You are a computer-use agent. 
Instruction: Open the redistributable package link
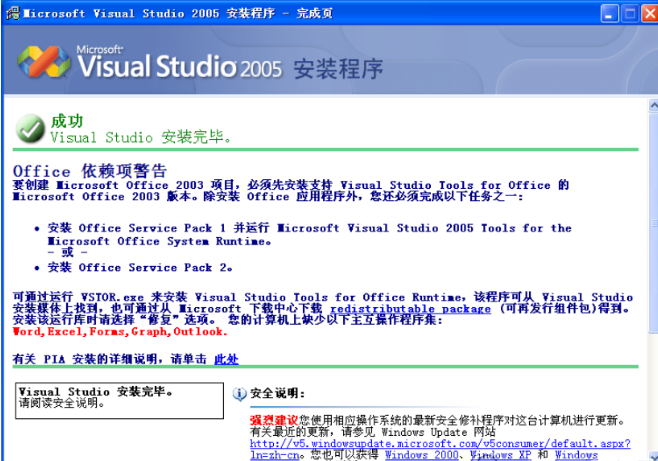point(410,309)
